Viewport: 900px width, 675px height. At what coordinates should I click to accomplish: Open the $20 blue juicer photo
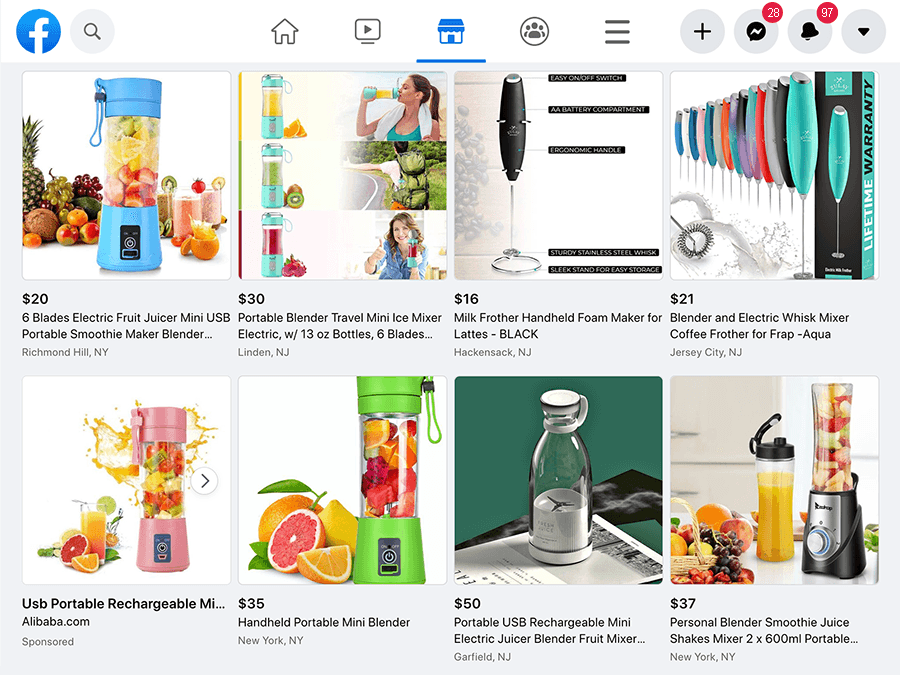[126, 176]
